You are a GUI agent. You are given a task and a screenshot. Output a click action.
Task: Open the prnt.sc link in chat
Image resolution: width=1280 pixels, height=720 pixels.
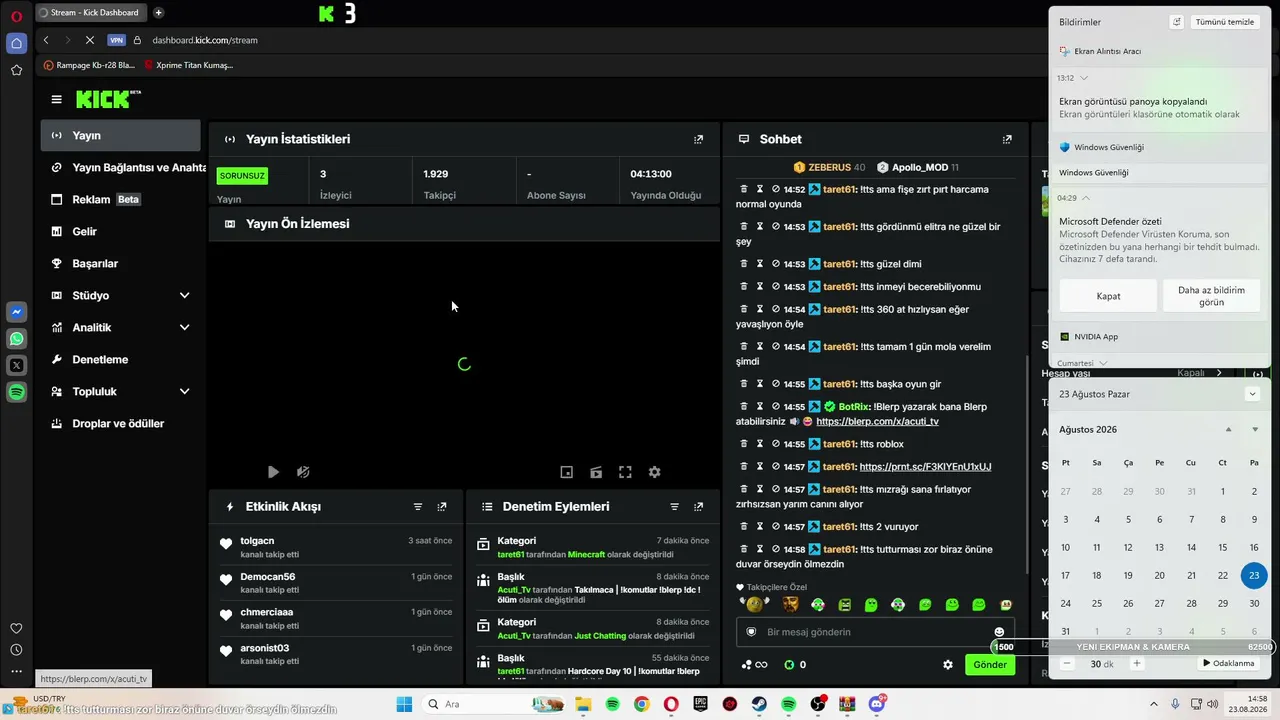click(x=925, y=467)
